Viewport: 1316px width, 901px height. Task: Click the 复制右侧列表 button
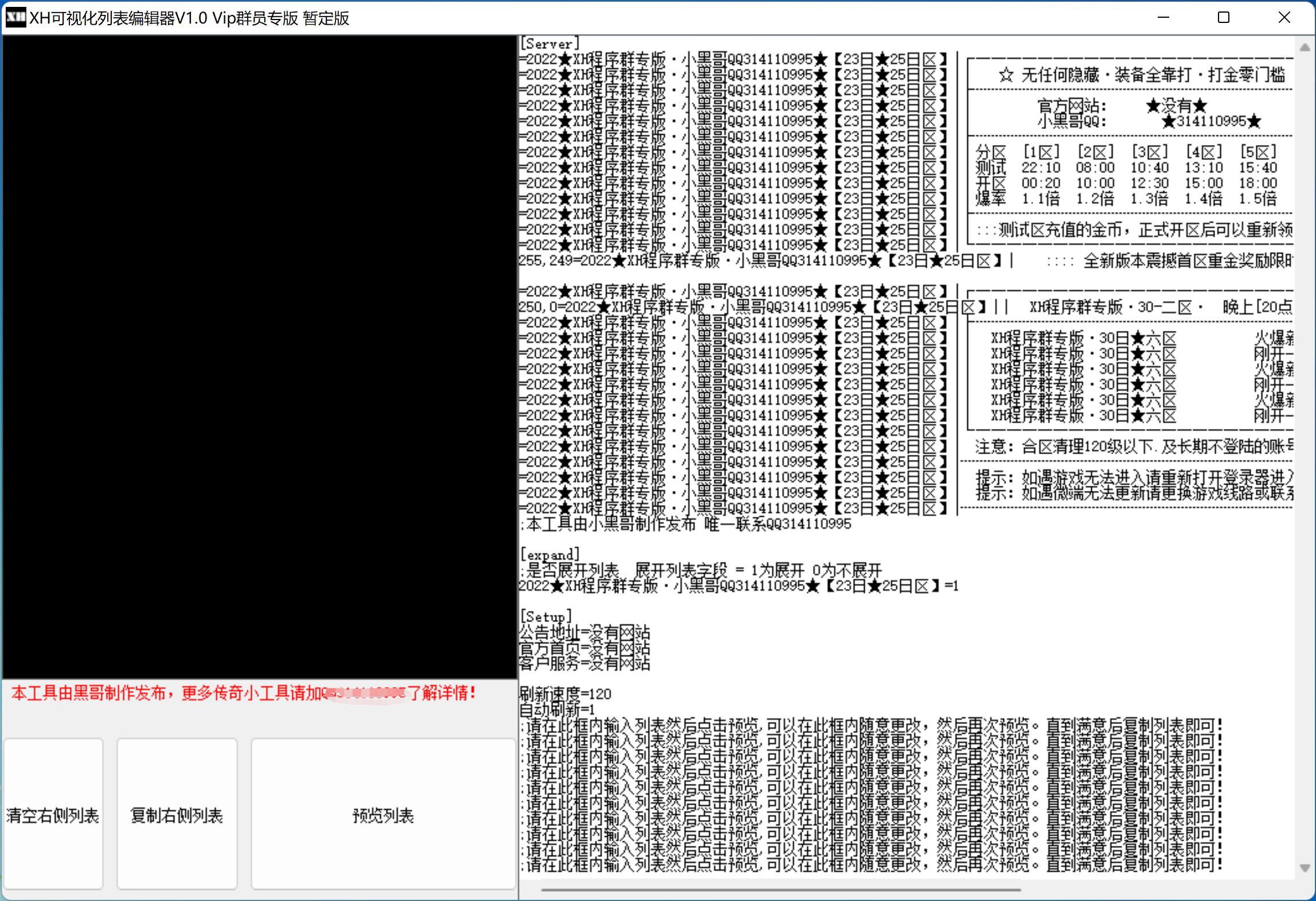177,814
